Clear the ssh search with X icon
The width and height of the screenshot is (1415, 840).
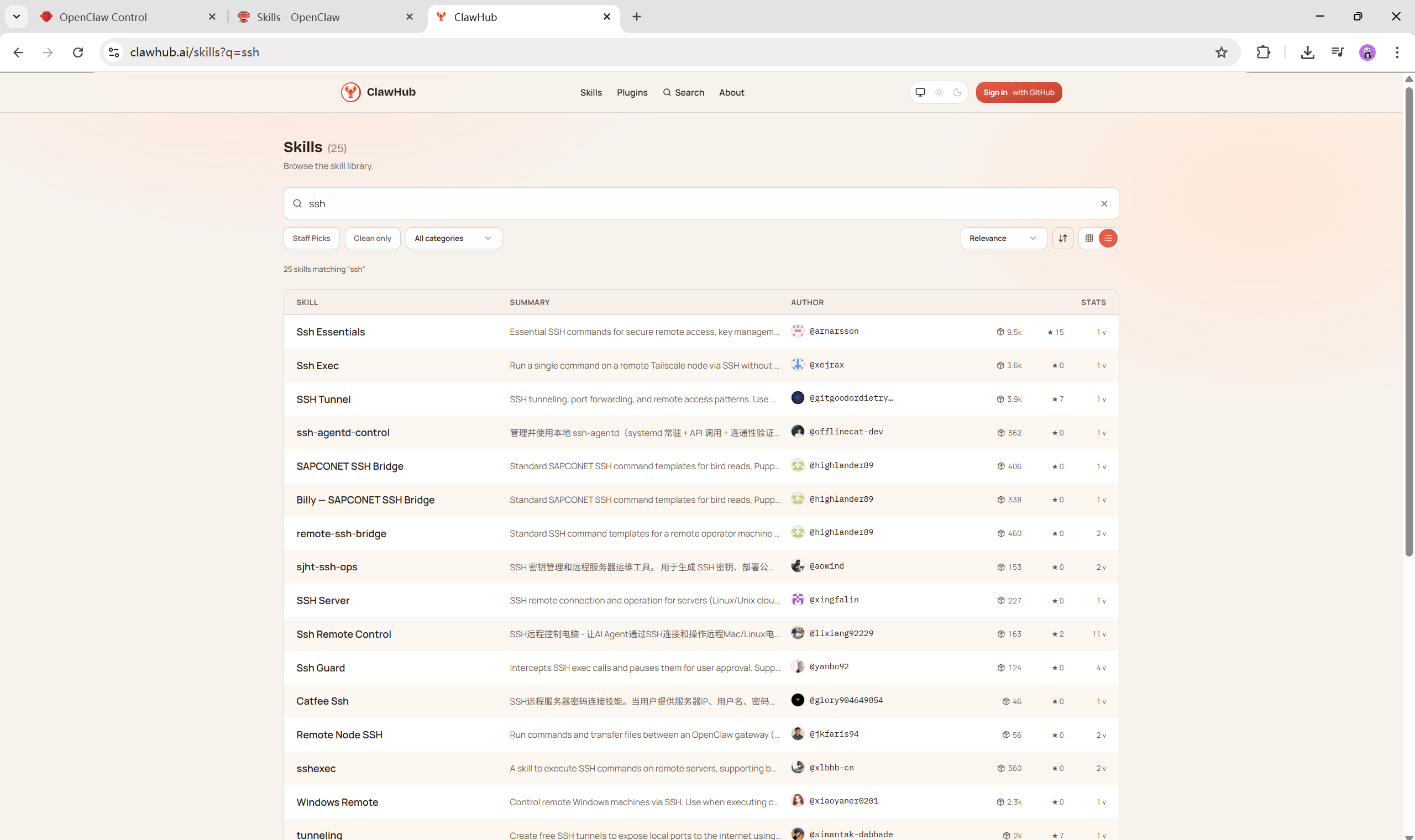tap(1104, 204)
